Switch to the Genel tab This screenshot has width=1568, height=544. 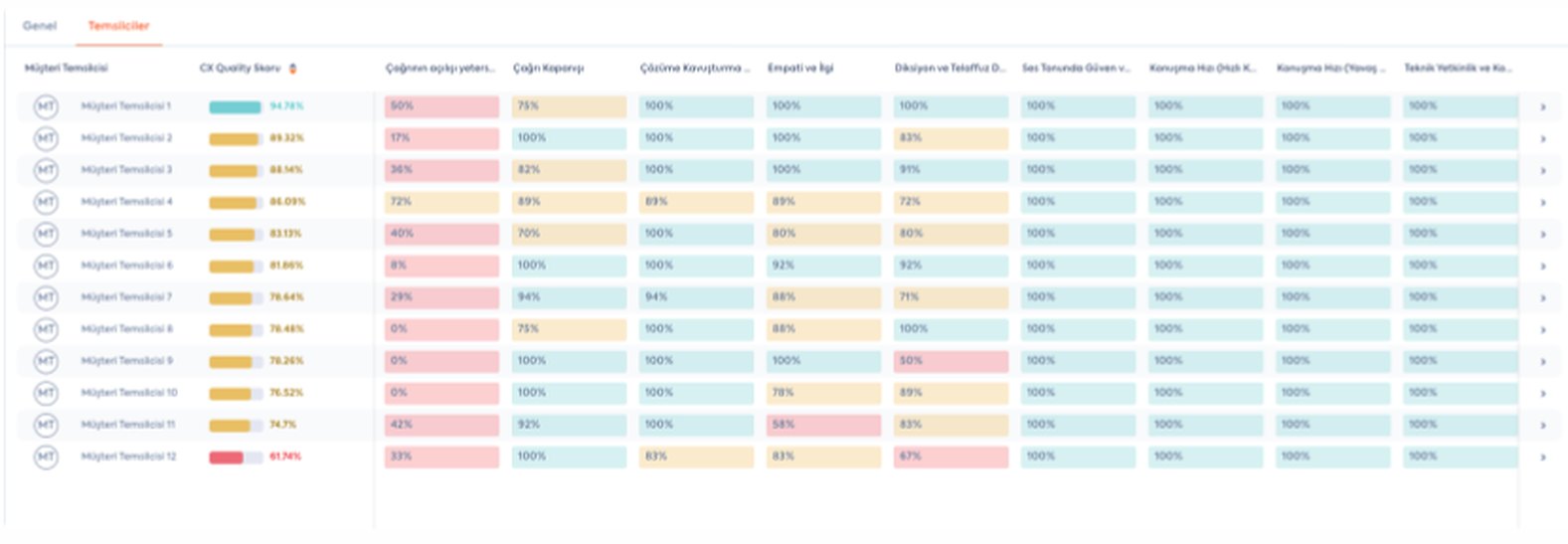click(x=40, y=26)
